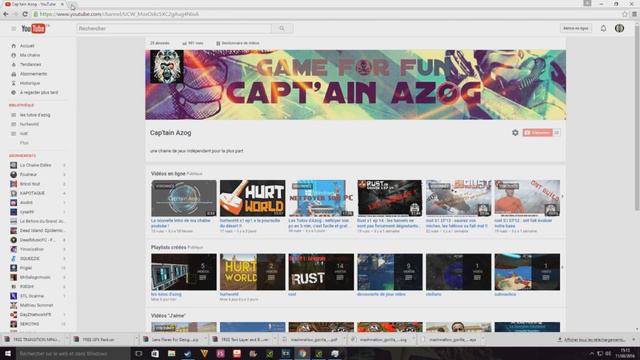Open the account avatar menu
This screenshot has height=360, width=640.
tap(619, 28)
